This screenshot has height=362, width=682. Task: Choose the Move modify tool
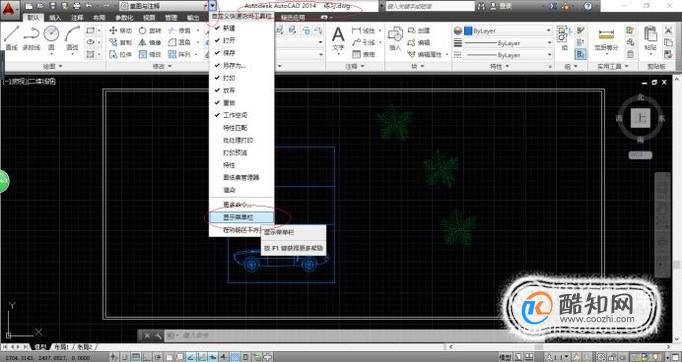point(120,30)
